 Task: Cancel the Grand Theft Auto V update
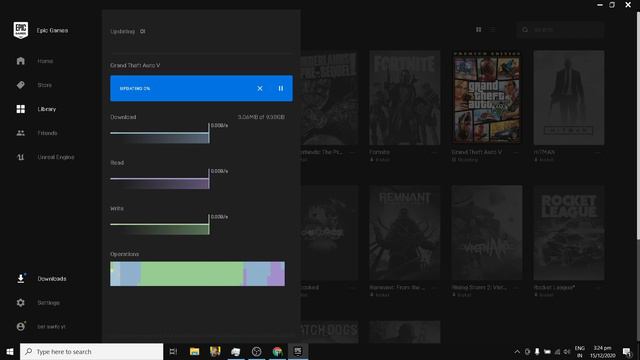(260, 88)
